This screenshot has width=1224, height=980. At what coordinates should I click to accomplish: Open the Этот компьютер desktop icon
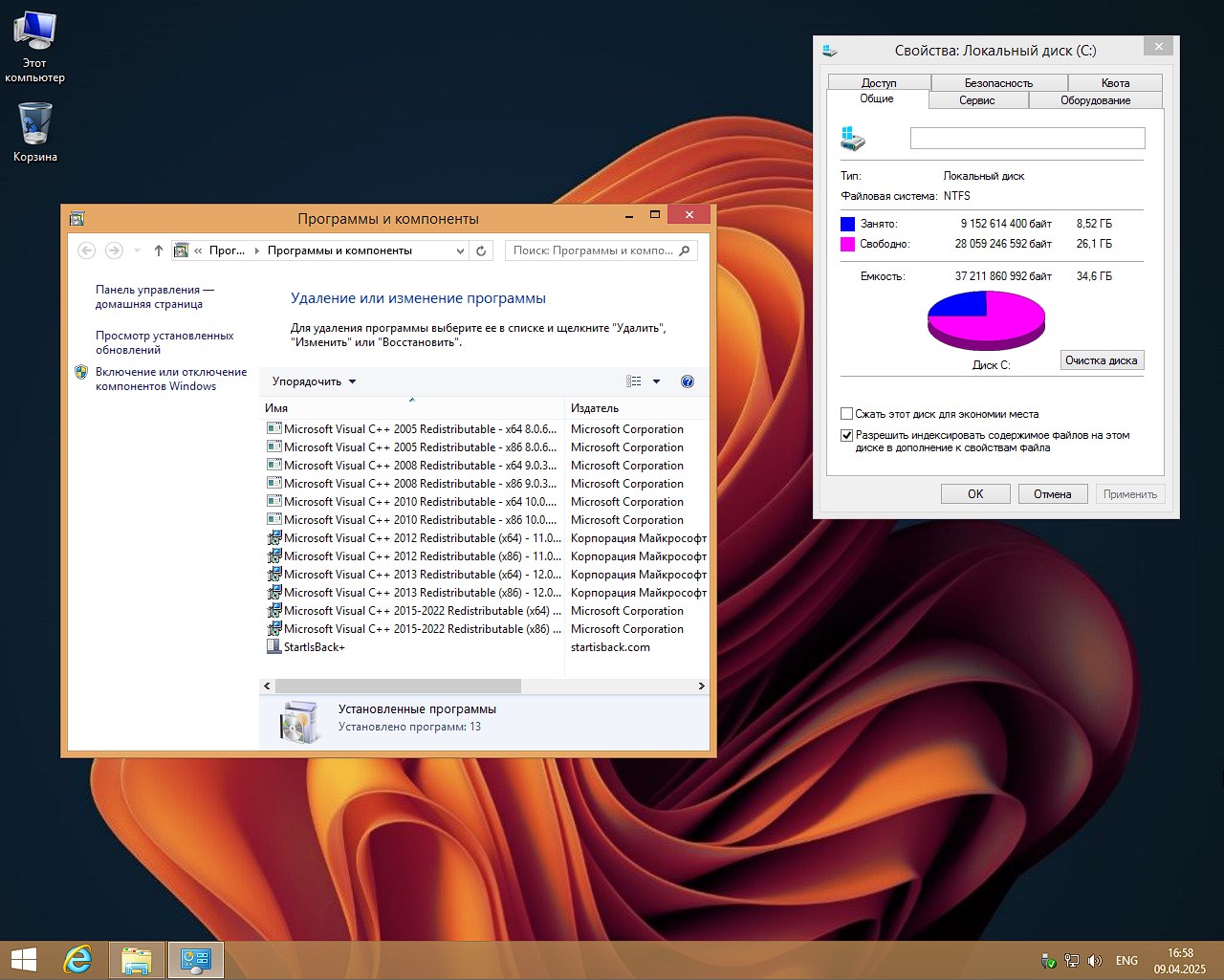(34, 46)
